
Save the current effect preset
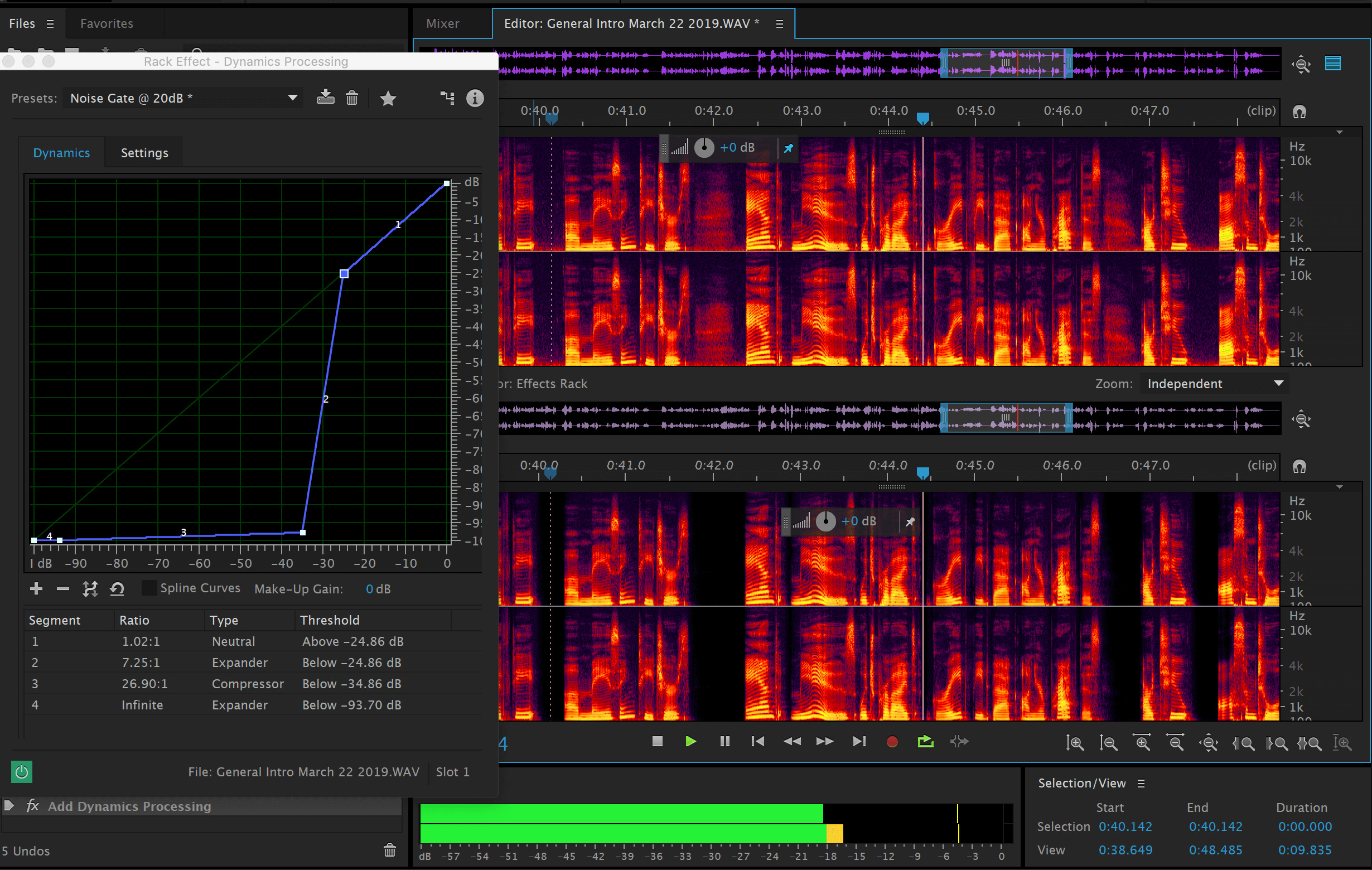coord(325,98)
